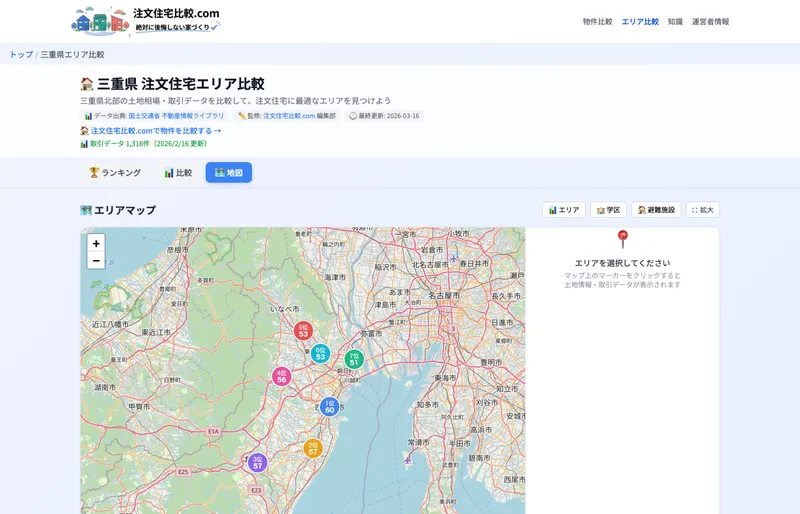800x514 pixels.
Task: Select the purple 3位 marker scoring 57
Action: (x=258, y=462)
